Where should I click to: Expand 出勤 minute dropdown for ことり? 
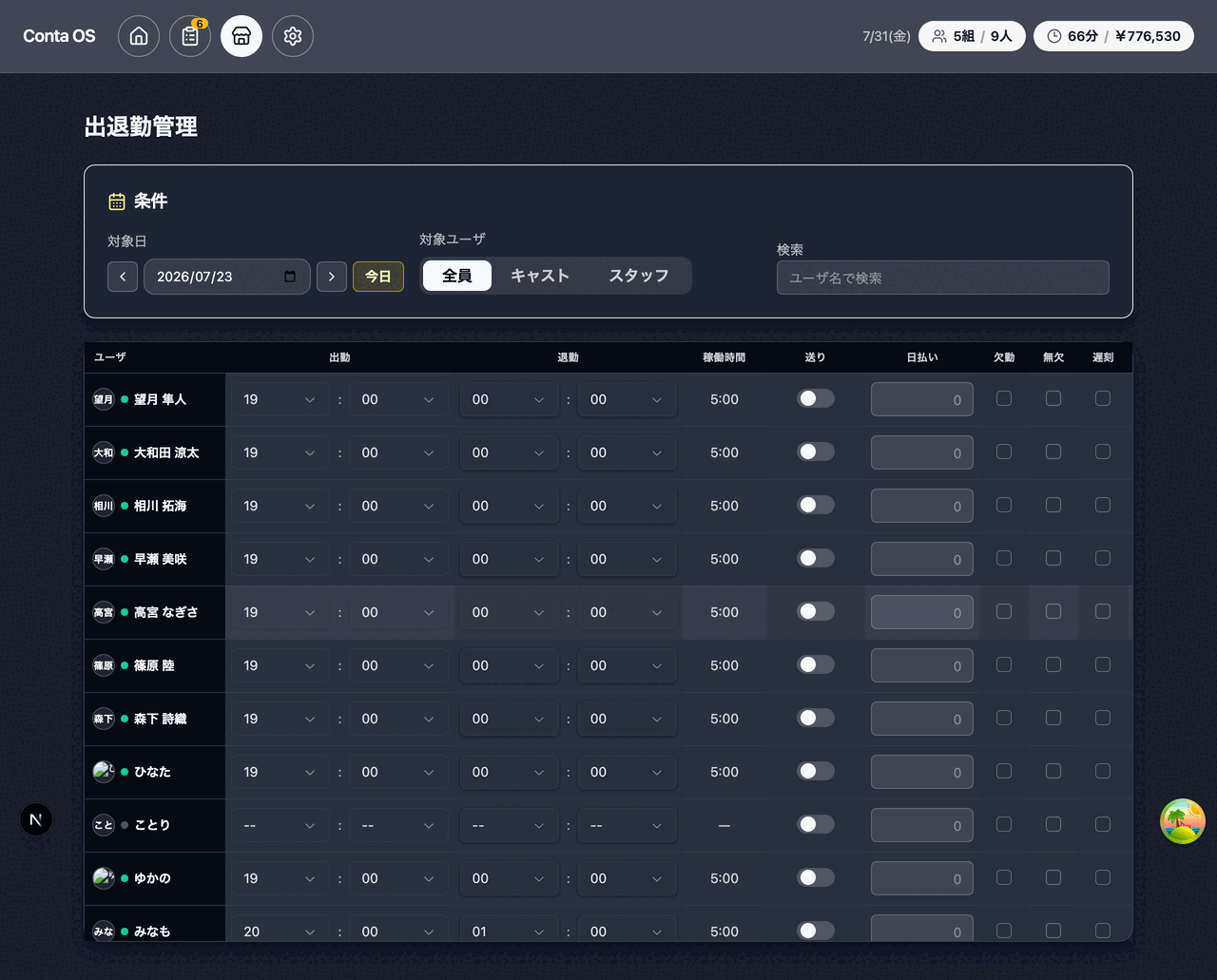398,825
